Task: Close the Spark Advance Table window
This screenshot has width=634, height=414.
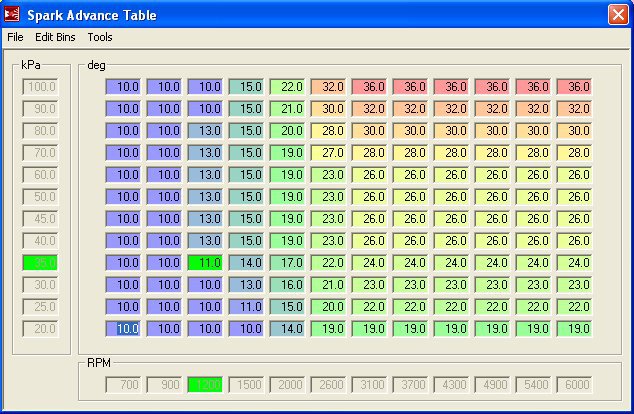Action: [618, 14]
